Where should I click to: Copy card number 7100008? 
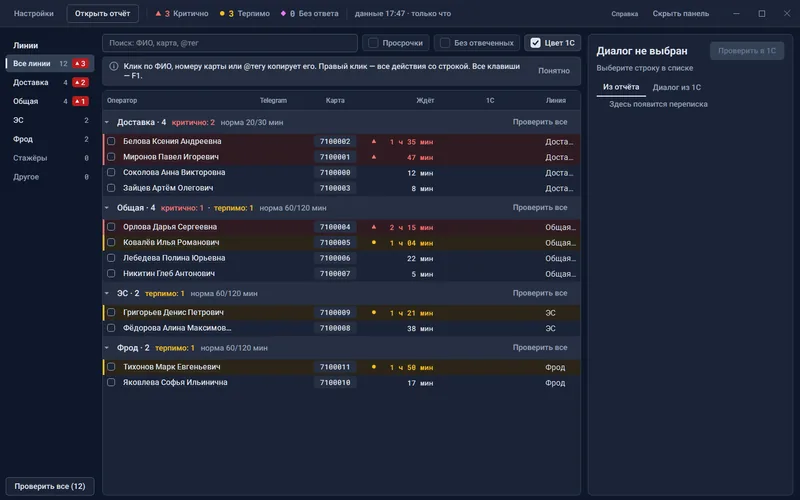[335, 328]
